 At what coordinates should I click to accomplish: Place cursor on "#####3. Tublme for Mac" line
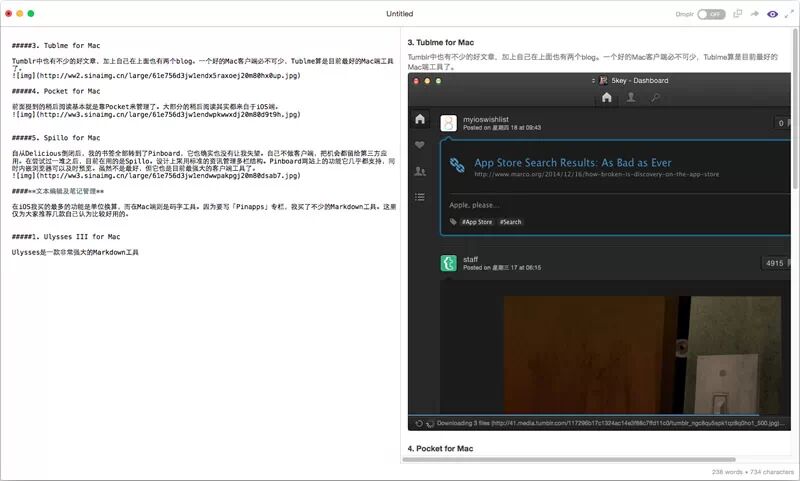(x=56, y=46)
